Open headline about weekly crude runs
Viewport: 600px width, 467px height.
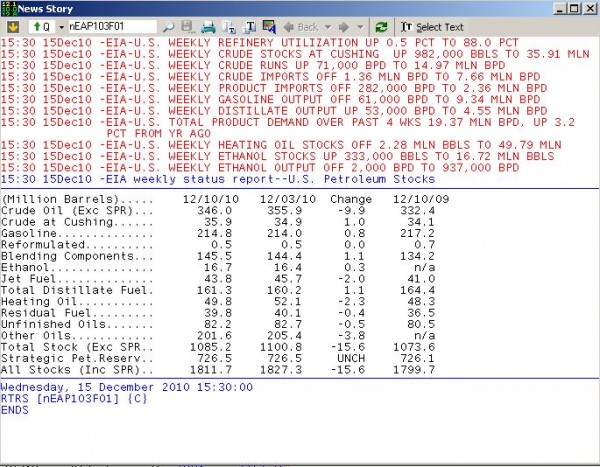253,65
